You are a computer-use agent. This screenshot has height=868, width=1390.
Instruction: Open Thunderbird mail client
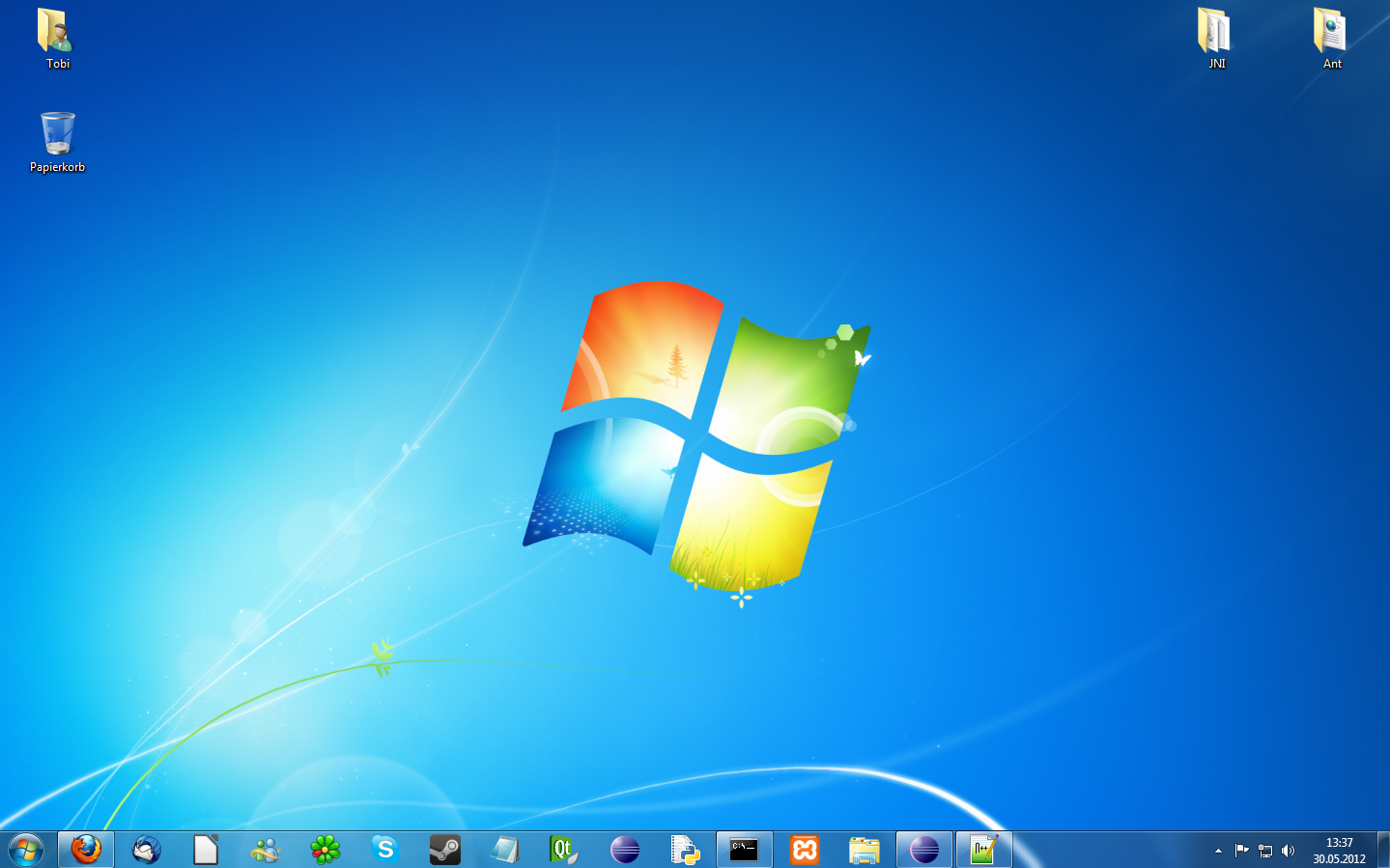point(146,850)
